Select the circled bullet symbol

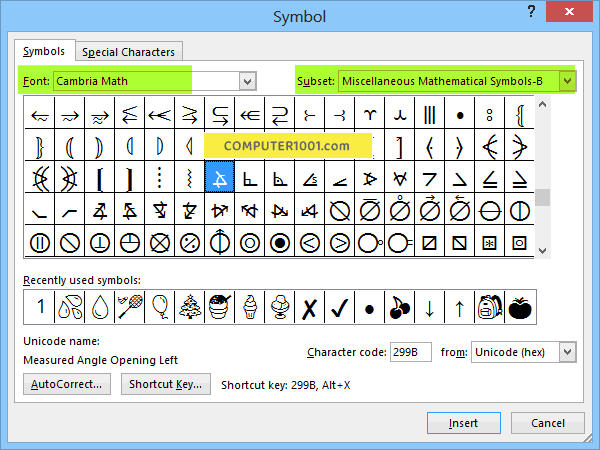pyautogui.click(x=280, y=241)
